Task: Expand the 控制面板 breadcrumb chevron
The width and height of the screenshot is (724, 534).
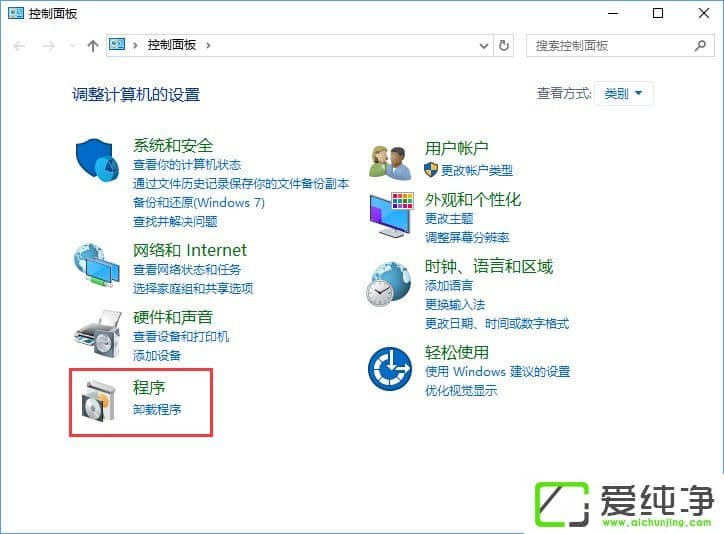Action: pos(208,45)
